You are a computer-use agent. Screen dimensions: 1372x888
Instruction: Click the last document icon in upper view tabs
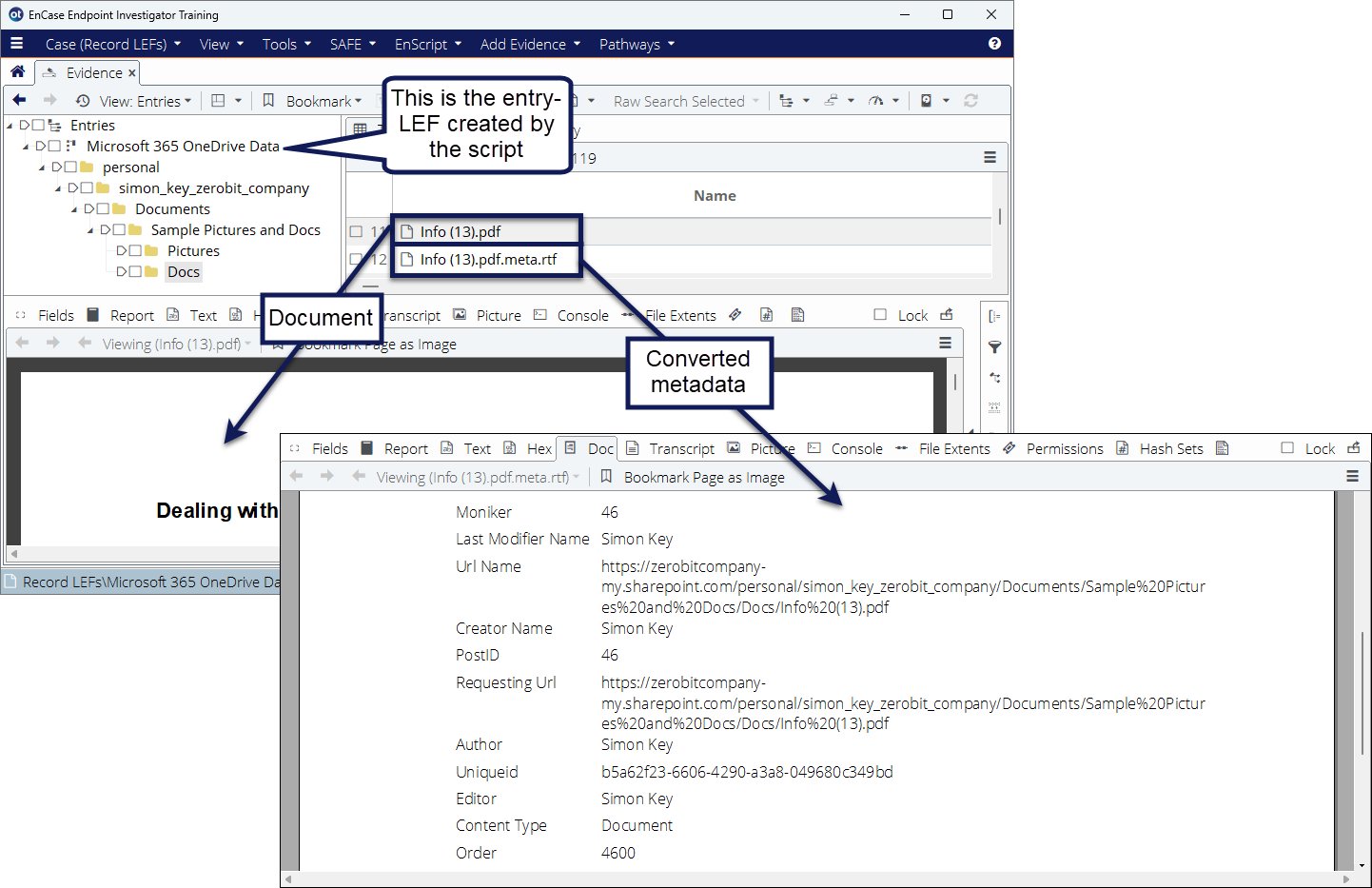click(x=797, y=315)
